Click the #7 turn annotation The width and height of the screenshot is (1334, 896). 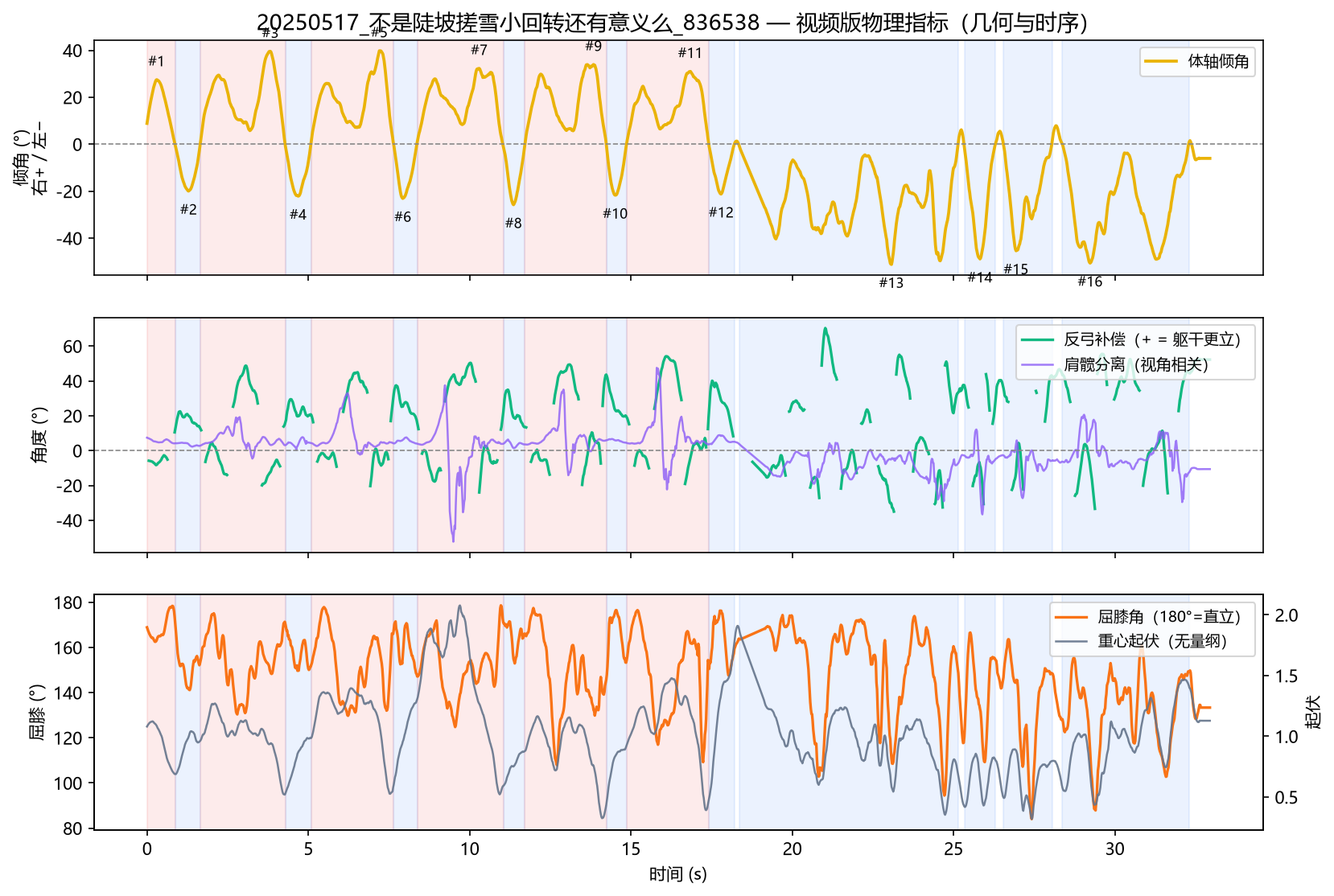coord(479,50)
